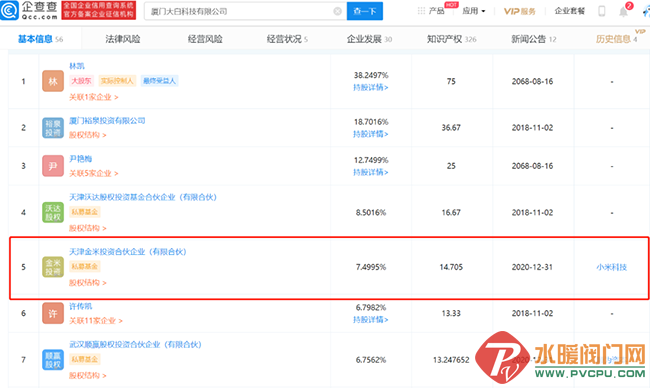Open the 金米投资 company avatar
Screen dimensions: 650x388
point(53,267)
